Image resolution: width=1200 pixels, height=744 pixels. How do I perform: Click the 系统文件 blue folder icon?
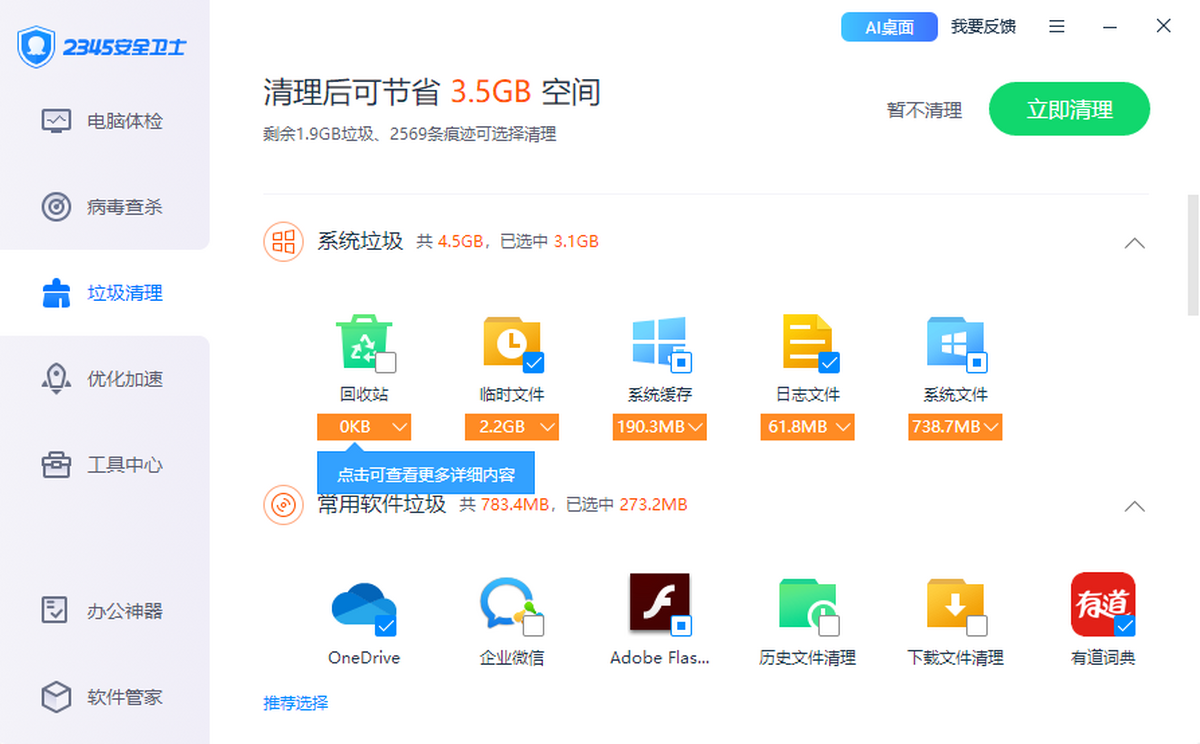tap(955, 341)
